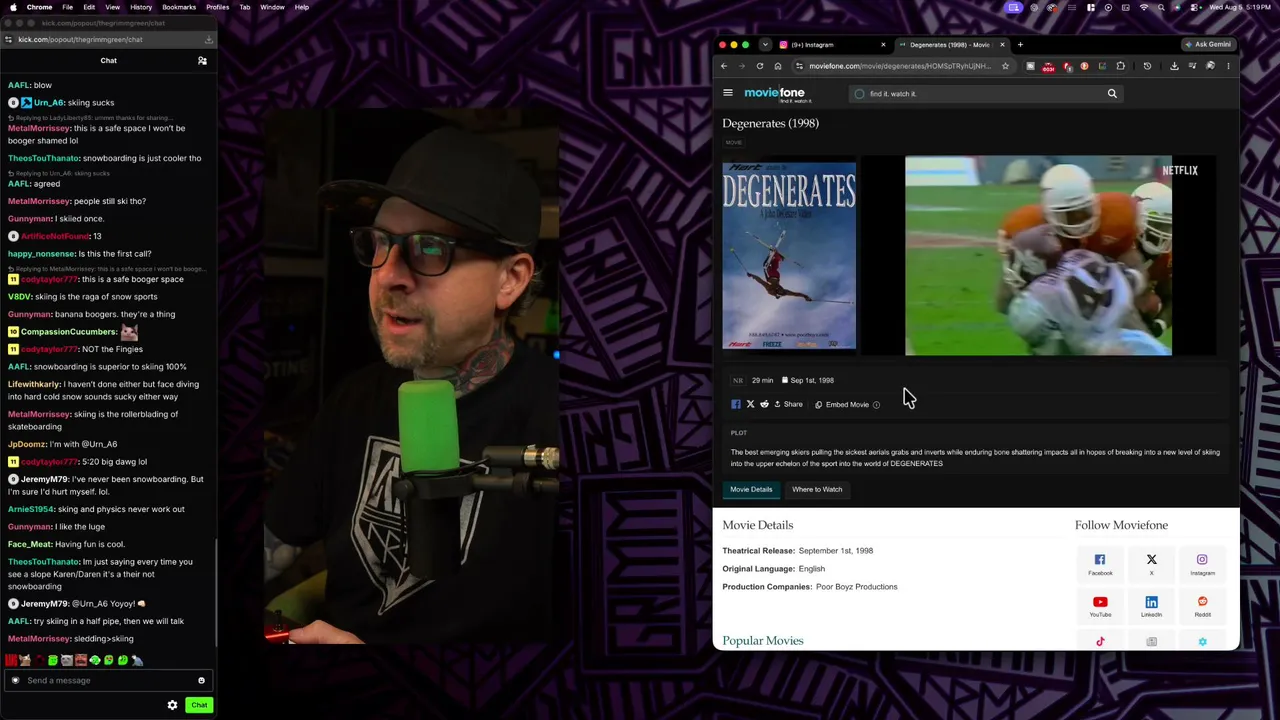Focus the 'find it. watch it.' search field
This screenshot has height=720, width=1280.
[x=985, y=94]
